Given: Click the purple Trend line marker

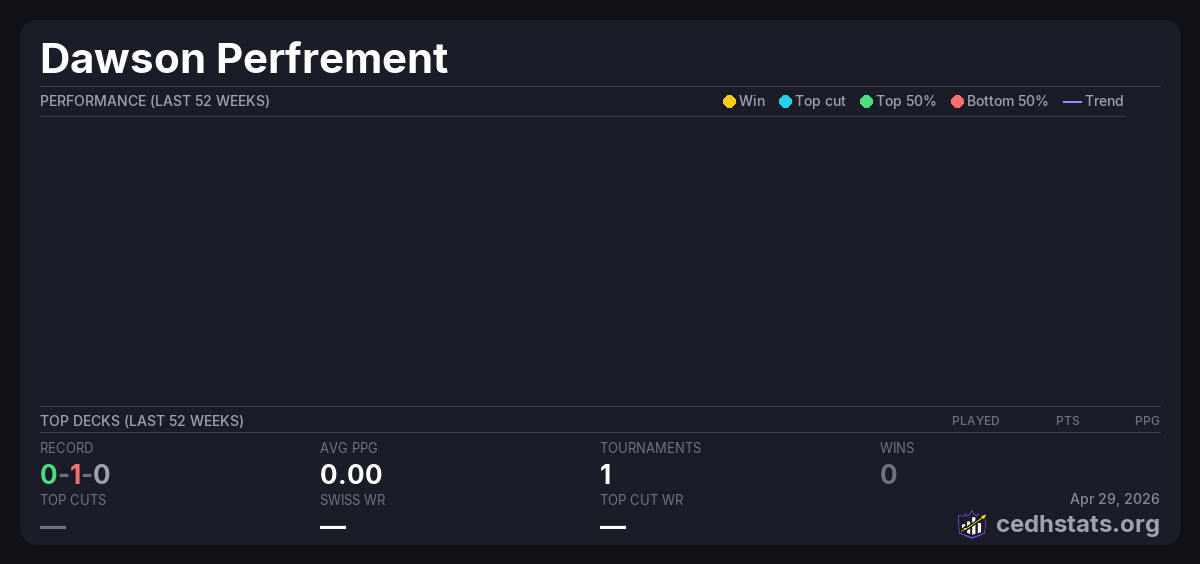Looking at the screenshot, I should pyautogui.click(x=1072, y=102).
